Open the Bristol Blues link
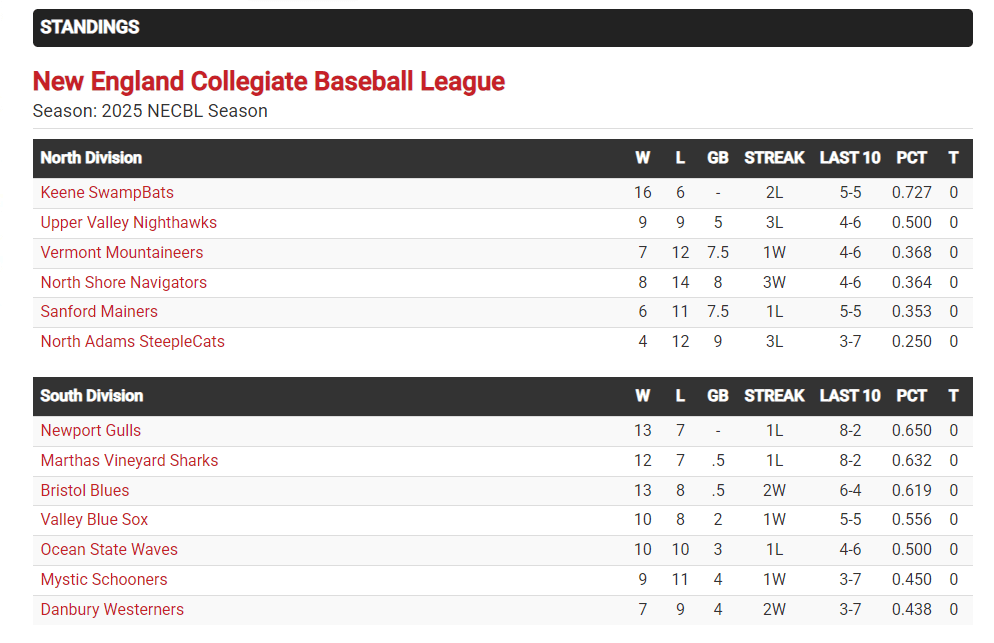 pyautogui.click(x=85, y=491)
